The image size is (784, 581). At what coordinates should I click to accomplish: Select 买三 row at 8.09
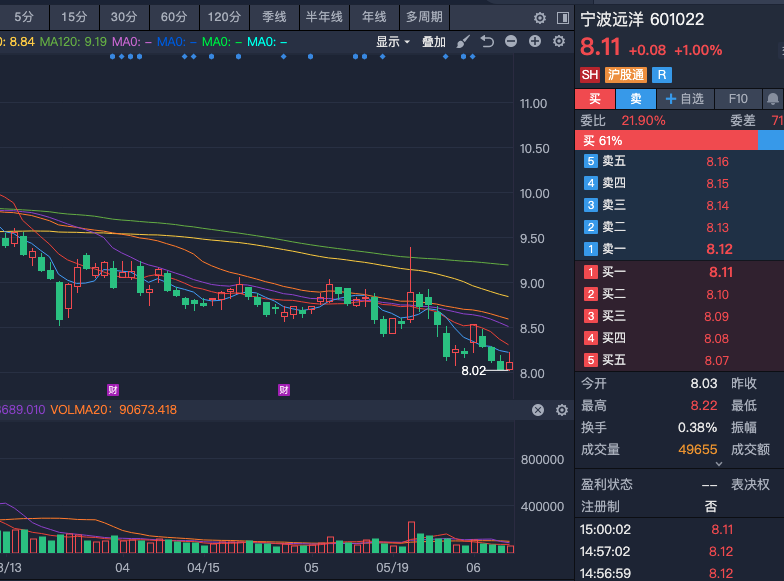coord(680,316)
